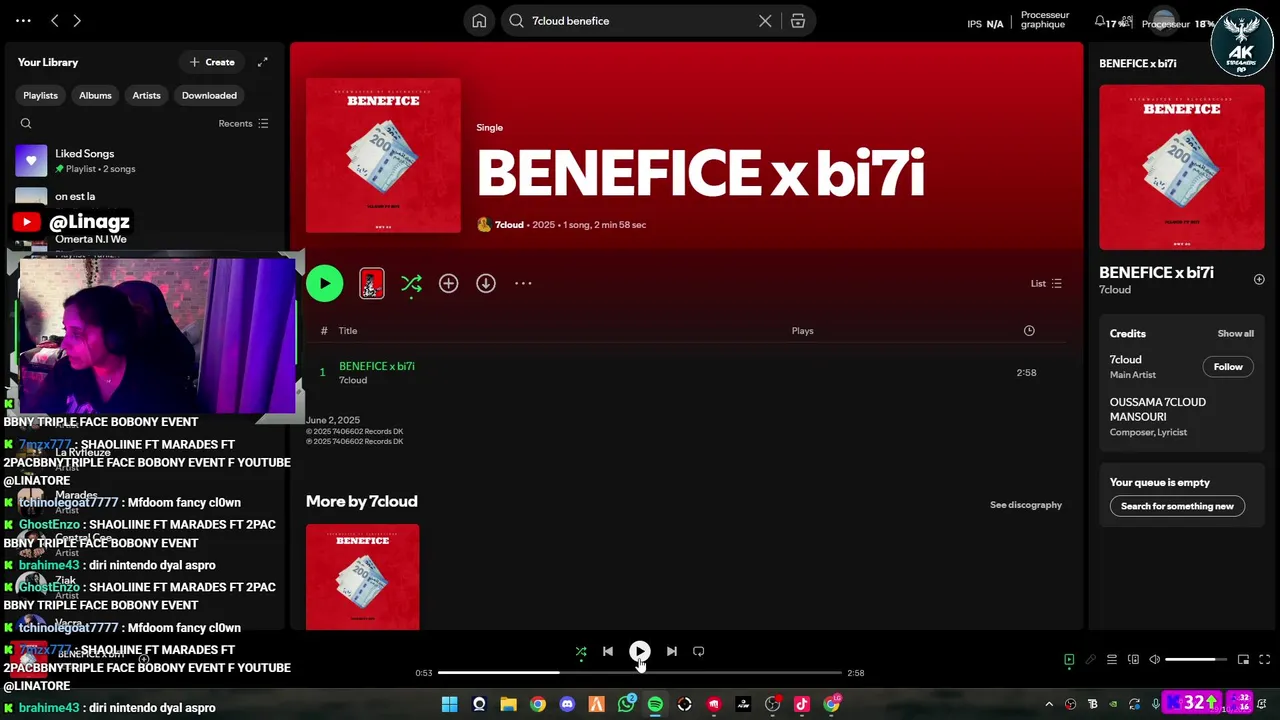1280x720 pixels.
Task: Mute the volume speaker icon
Action: (x=1155, y=660)
